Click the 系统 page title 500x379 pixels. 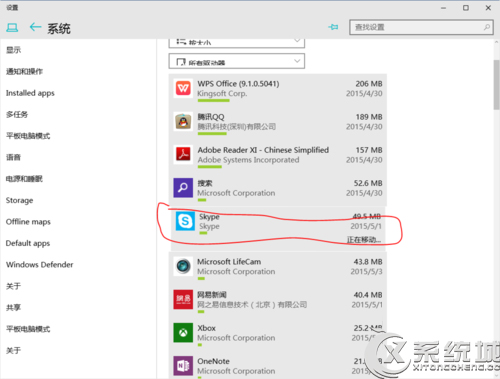59,29
